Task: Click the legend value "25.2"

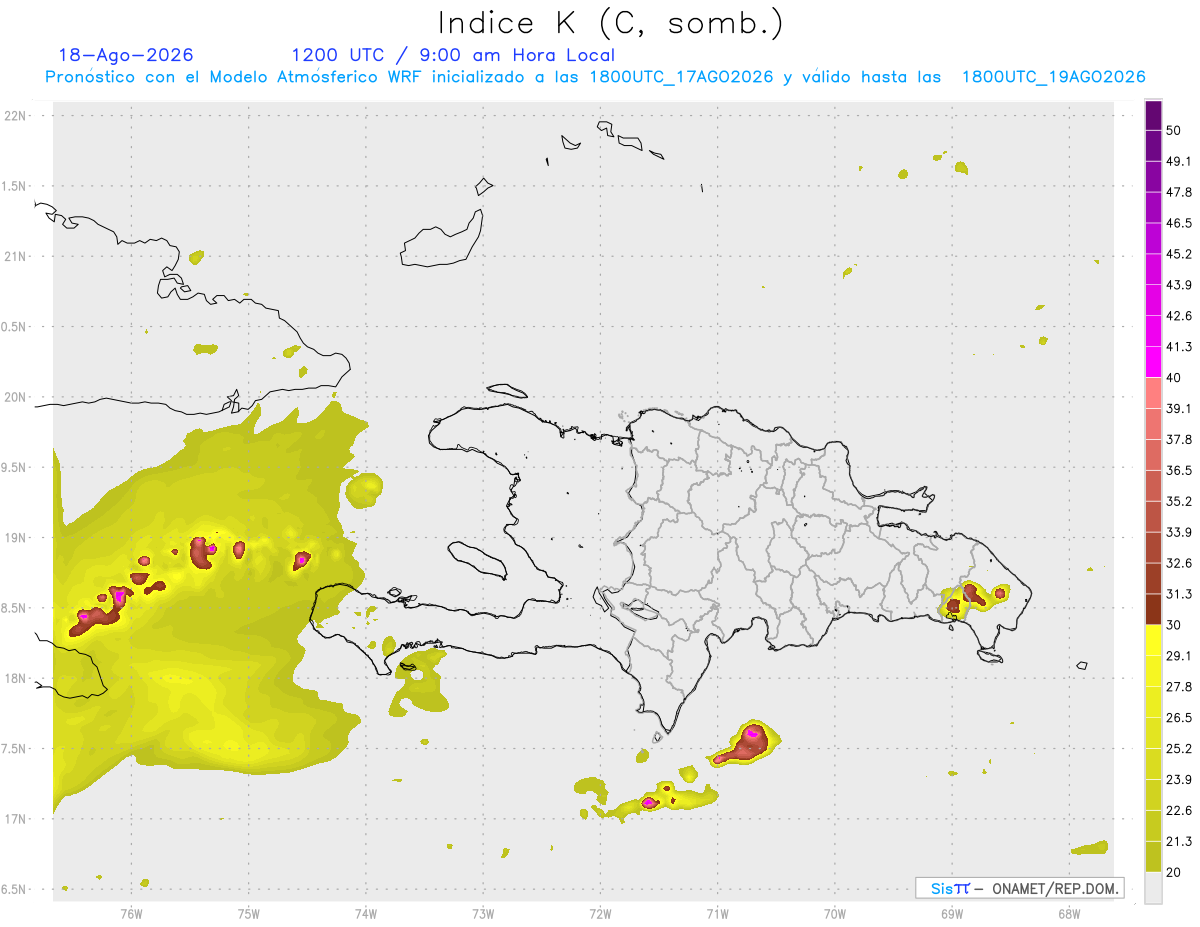Action: coord(1179,749)
